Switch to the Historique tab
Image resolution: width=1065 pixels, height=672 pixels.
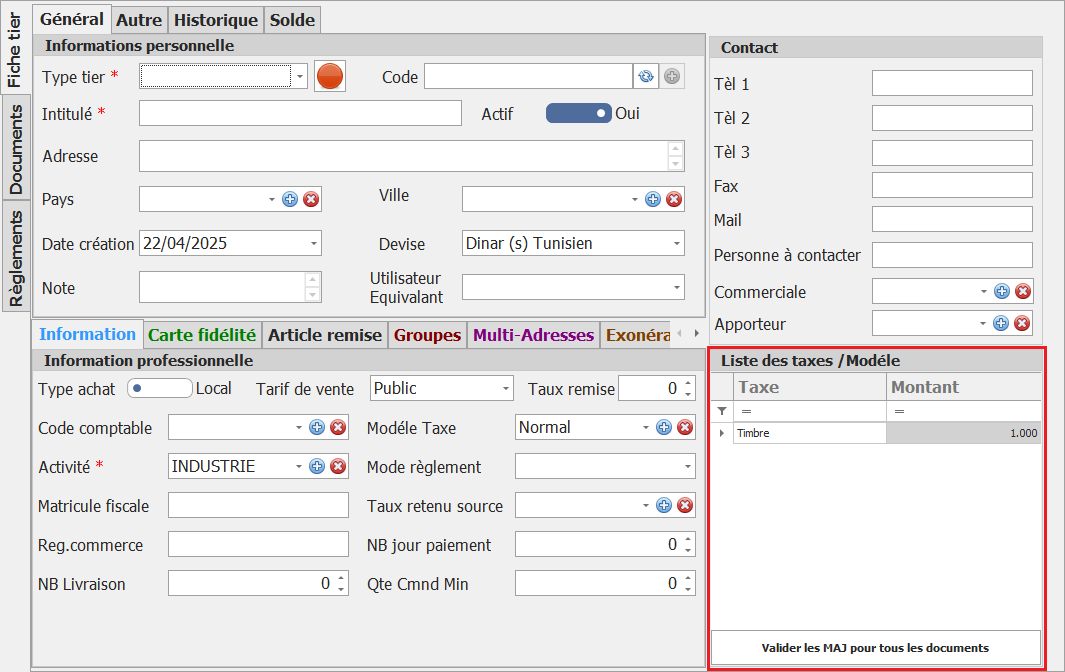point(216,19)
